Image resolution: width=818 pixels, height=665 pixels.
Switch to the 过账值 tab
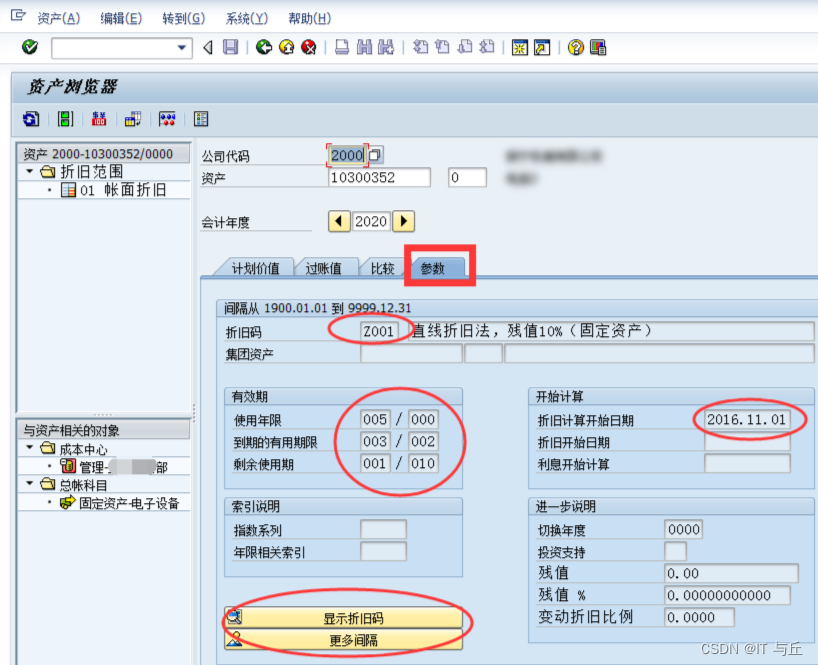pyautogui.click(x=324, y=268)
